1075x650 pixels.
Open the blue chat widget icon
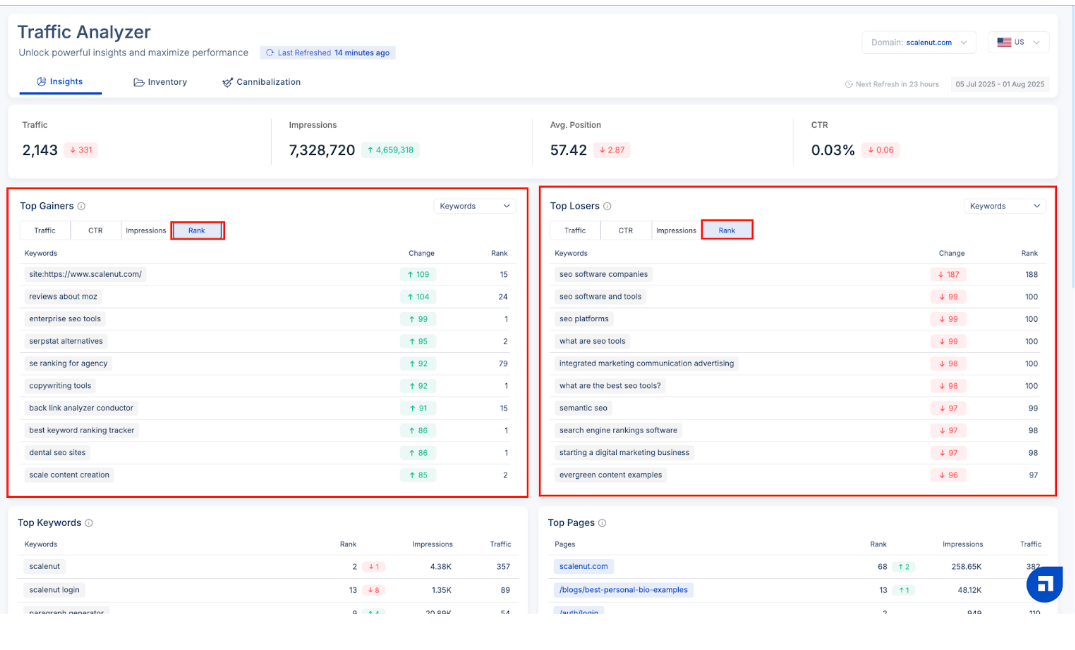pyautogui.click(x=1044, y=583)
